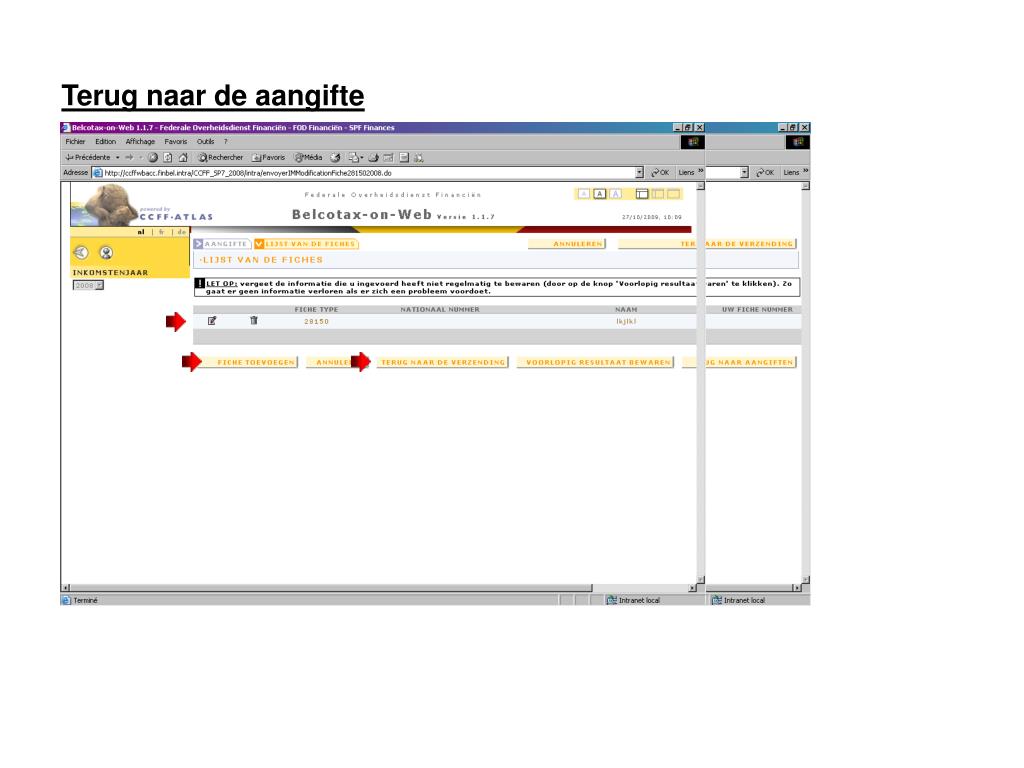This screenshot has width=1024, height=768.
Task: Edit the fiche 28150 with the pencil icon
Action: coord(212,321)
